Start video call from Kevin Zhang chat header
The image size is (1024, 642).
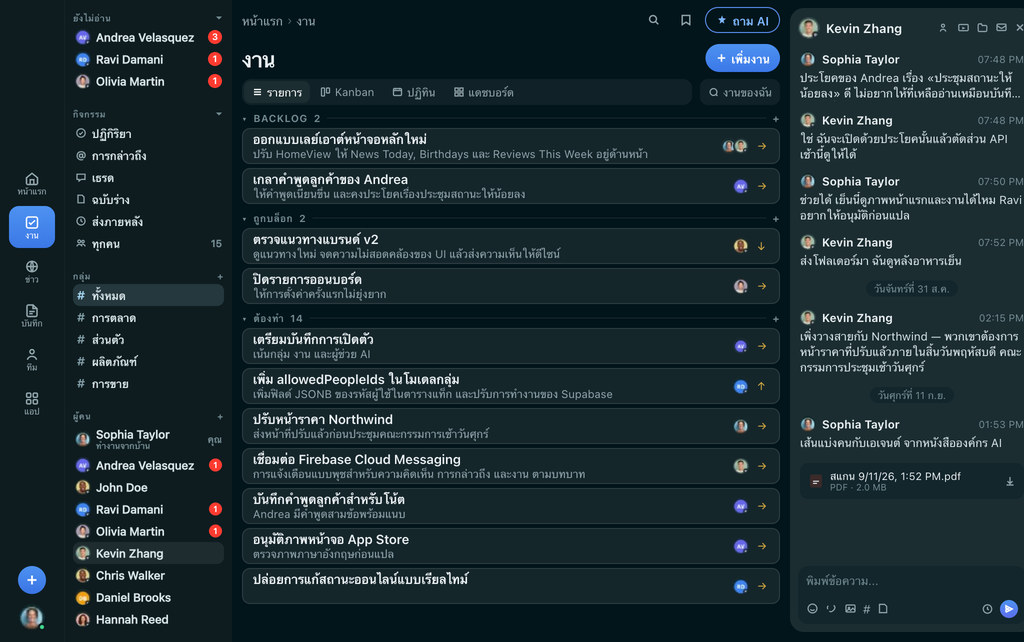click(x=963, y=28)
